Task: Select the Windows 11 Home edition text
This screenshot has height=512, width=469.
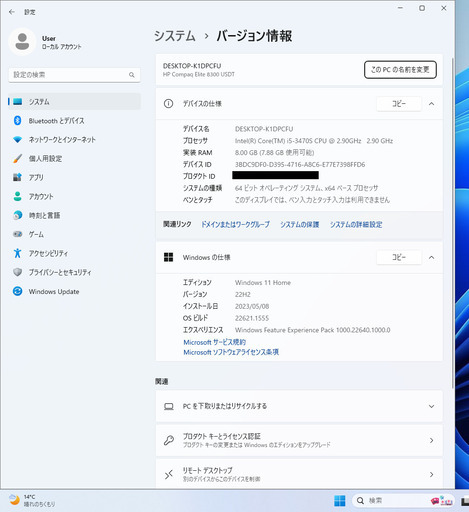Action: [x=263, y=283]
